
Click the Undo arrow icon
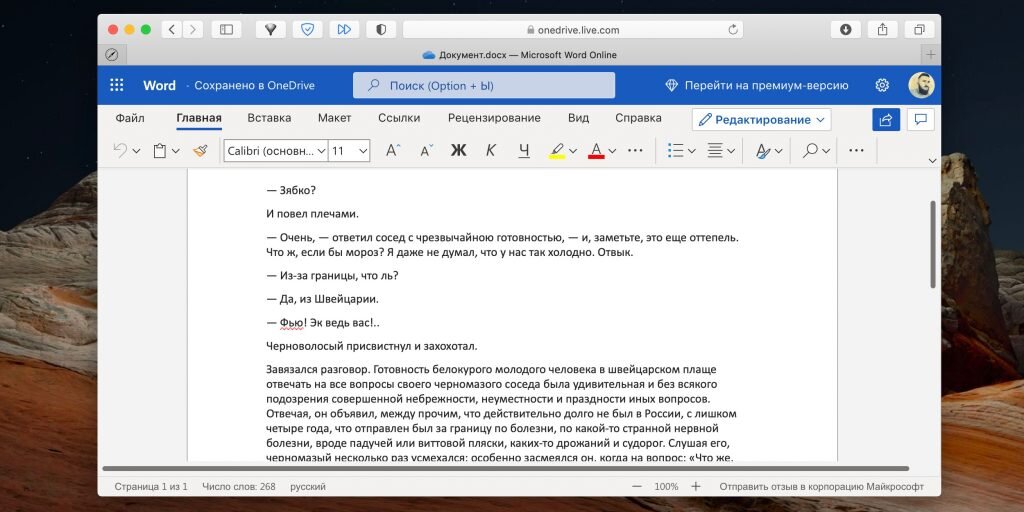pos(120,151)
